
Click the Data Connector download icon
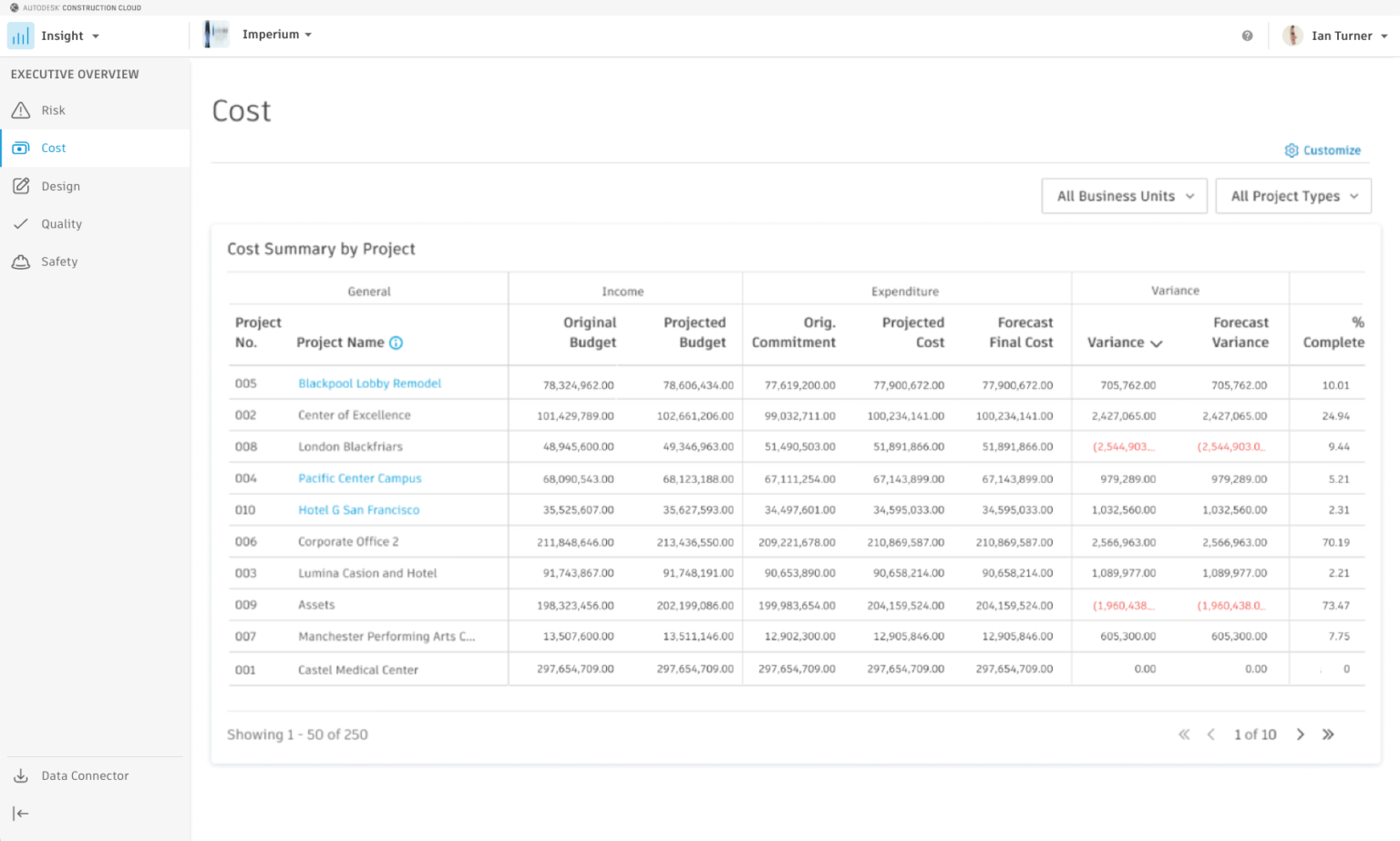pyautogui.click(x=21, y=775)
